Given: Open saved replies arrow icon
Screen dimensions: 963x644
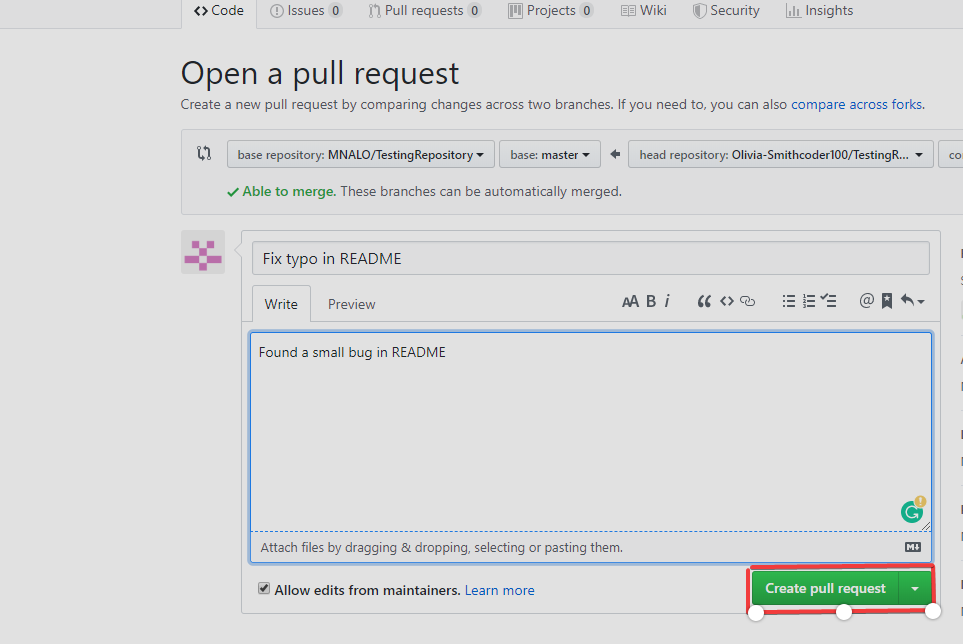Looking at the screenshot, I should click(x=912, y=300).
